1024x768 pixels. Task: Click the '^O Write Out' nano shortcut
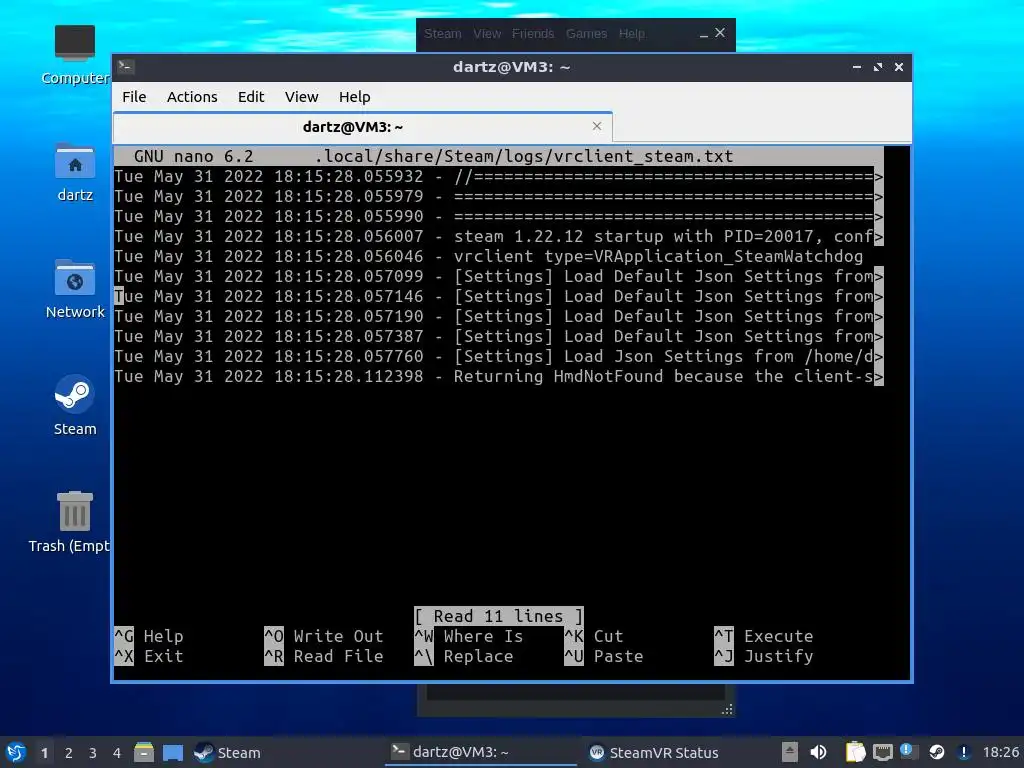324,636
